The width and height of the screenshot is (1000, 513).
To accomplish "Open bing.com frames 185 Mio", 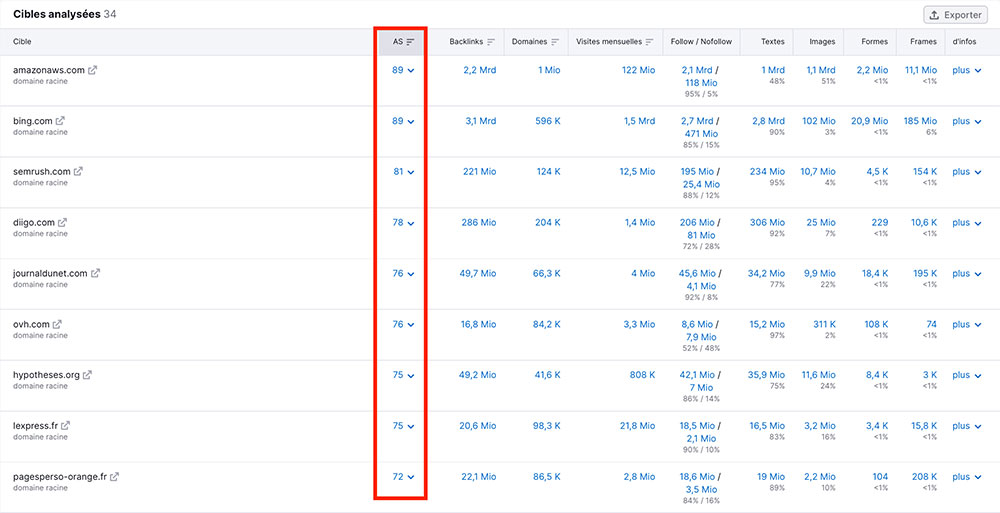I will point(920,121).
